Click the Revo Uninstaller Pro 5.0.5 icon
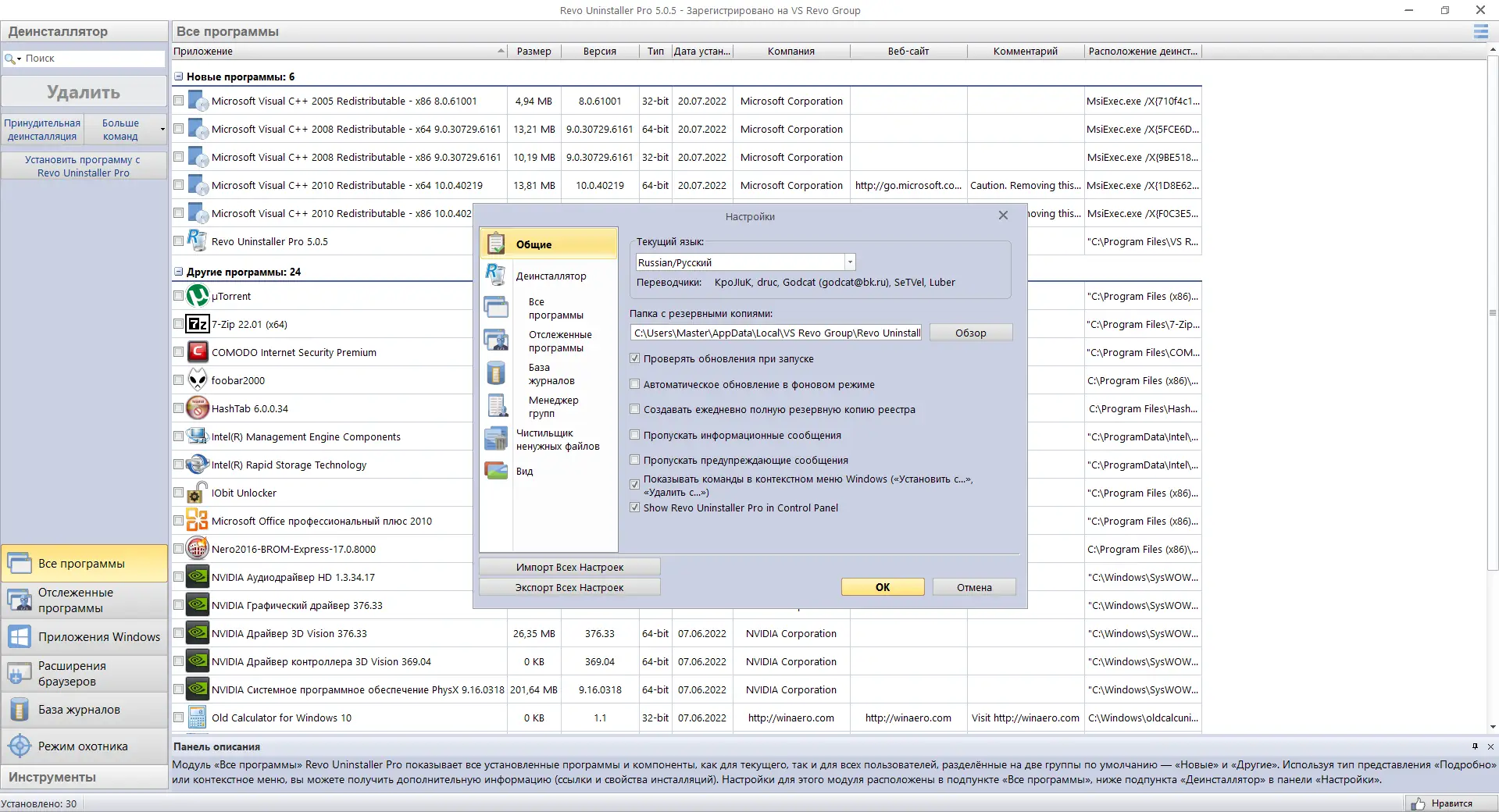This screenshot has width=1499, height=812. coord(198,241)
